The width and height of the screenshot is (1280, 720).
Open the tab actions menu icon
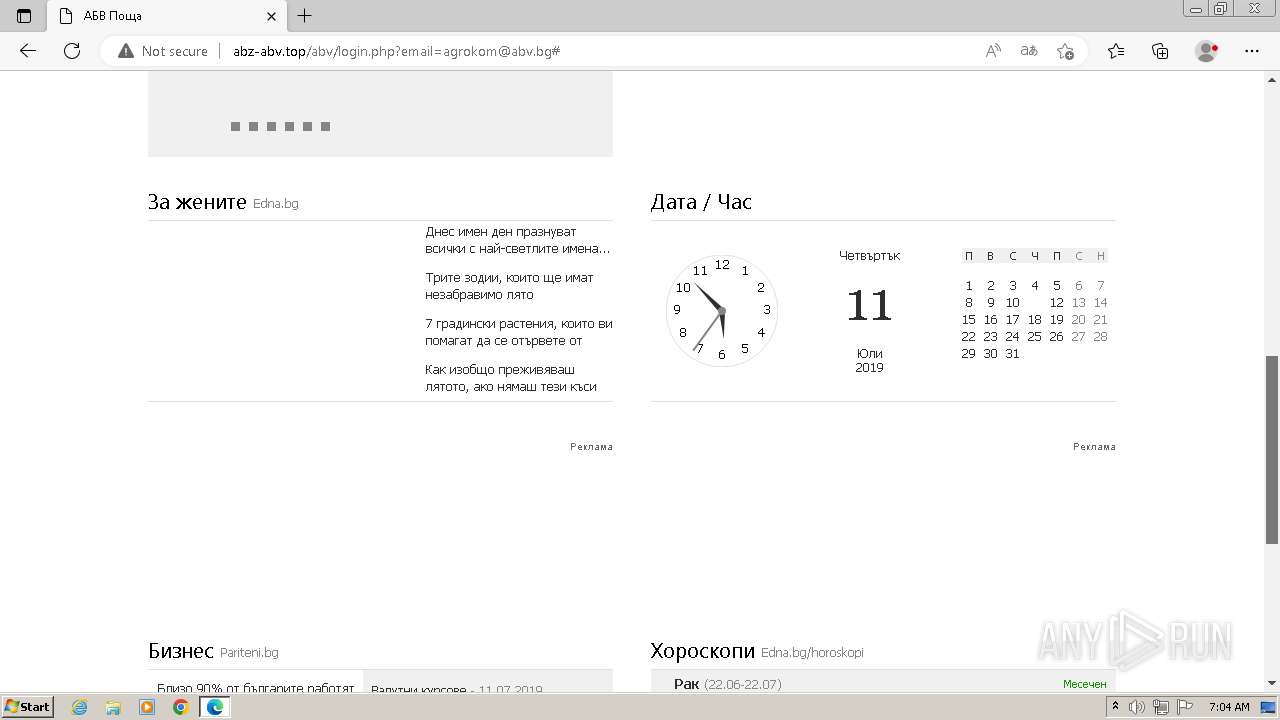pos(24,16)
